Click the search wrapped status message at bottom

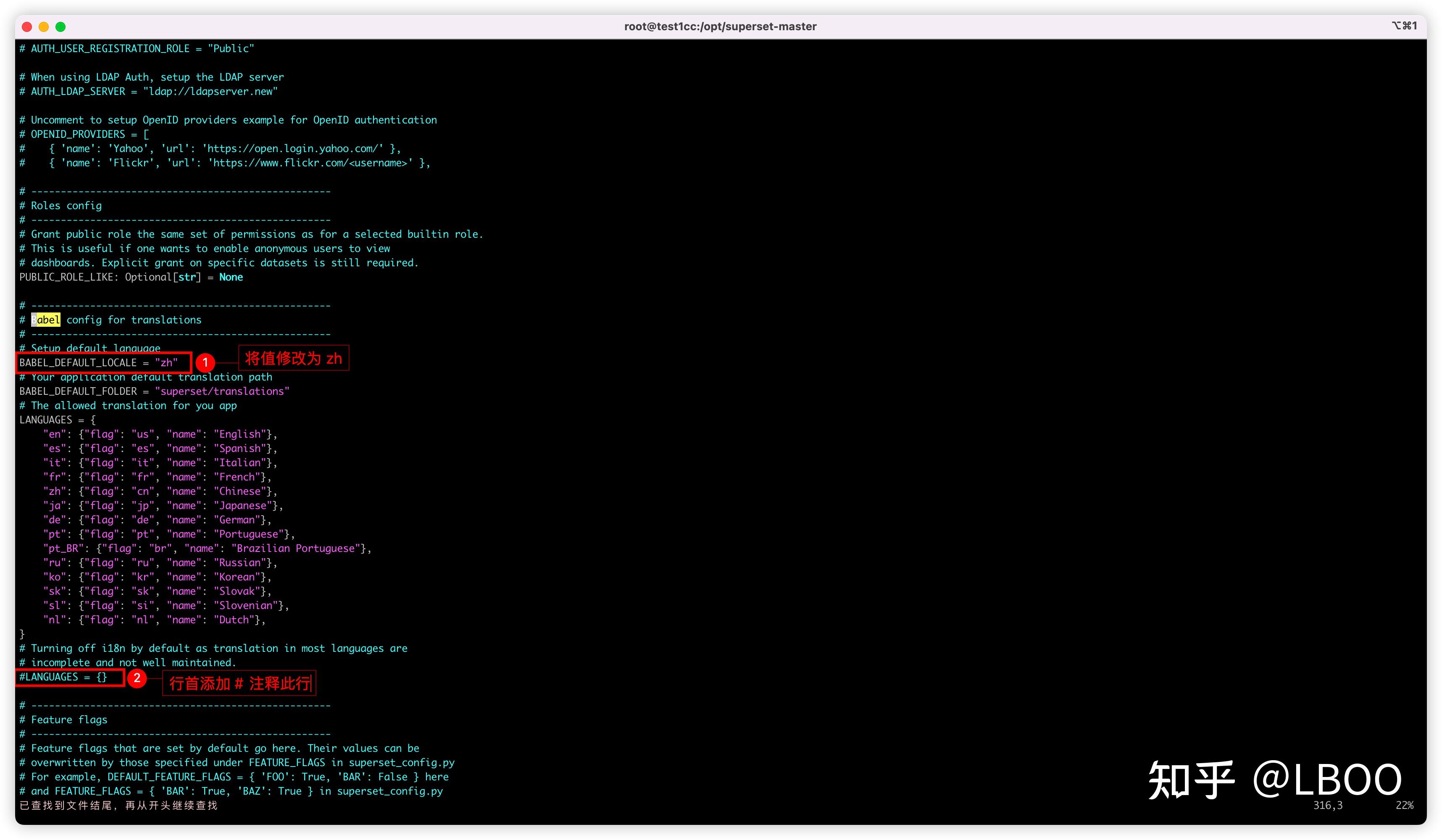tap(118, 806)
